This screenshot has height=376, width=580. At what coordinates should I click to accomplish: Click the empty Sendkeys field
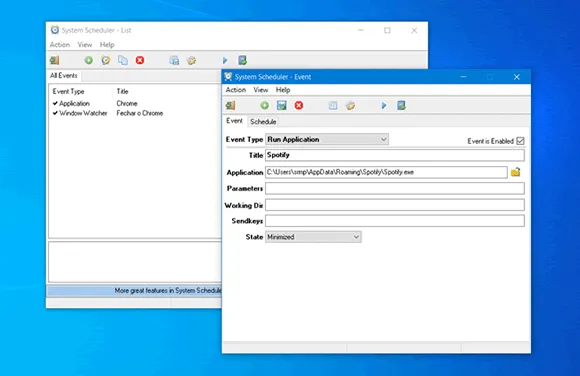coord(395,221)
